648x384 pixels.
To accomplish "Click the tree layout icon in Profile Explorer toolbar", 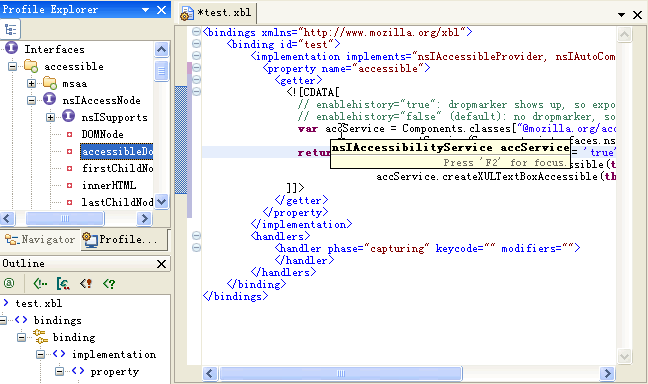I will tap(10, 30).
